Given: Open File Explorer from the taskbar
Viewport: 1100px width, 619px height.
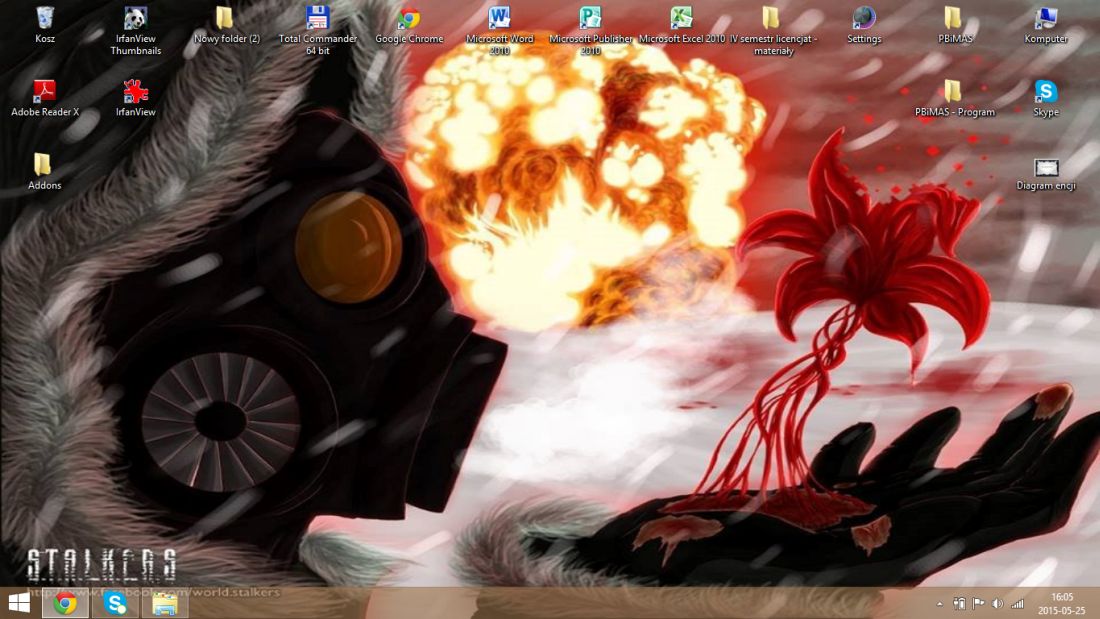Looking at the screenshot, I should [165, 603].
